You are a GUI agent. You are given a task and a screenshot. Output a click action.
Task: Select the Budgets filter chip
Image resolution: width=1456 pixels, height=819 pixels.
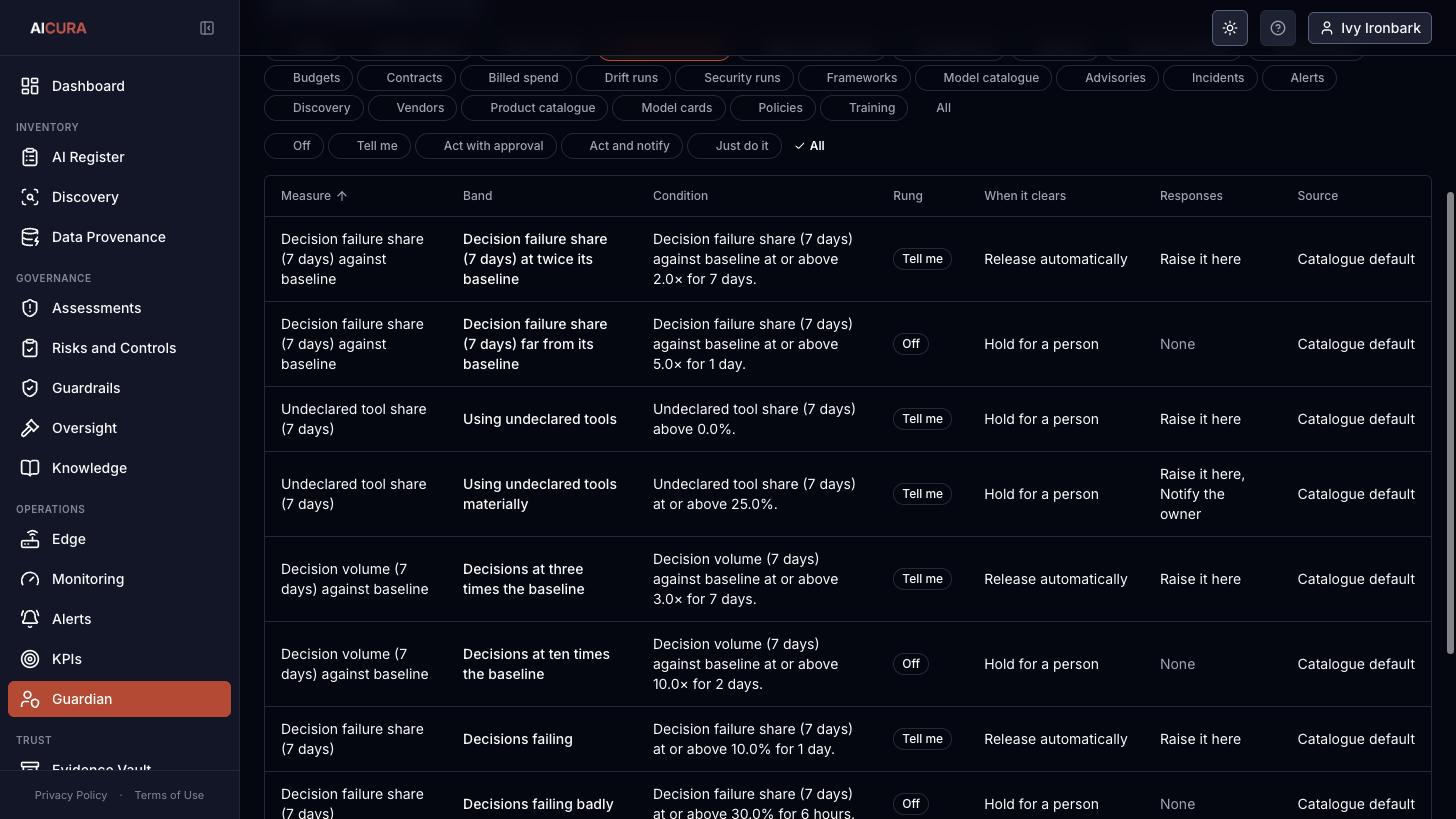pyautogui.click(x=308, y=78)
